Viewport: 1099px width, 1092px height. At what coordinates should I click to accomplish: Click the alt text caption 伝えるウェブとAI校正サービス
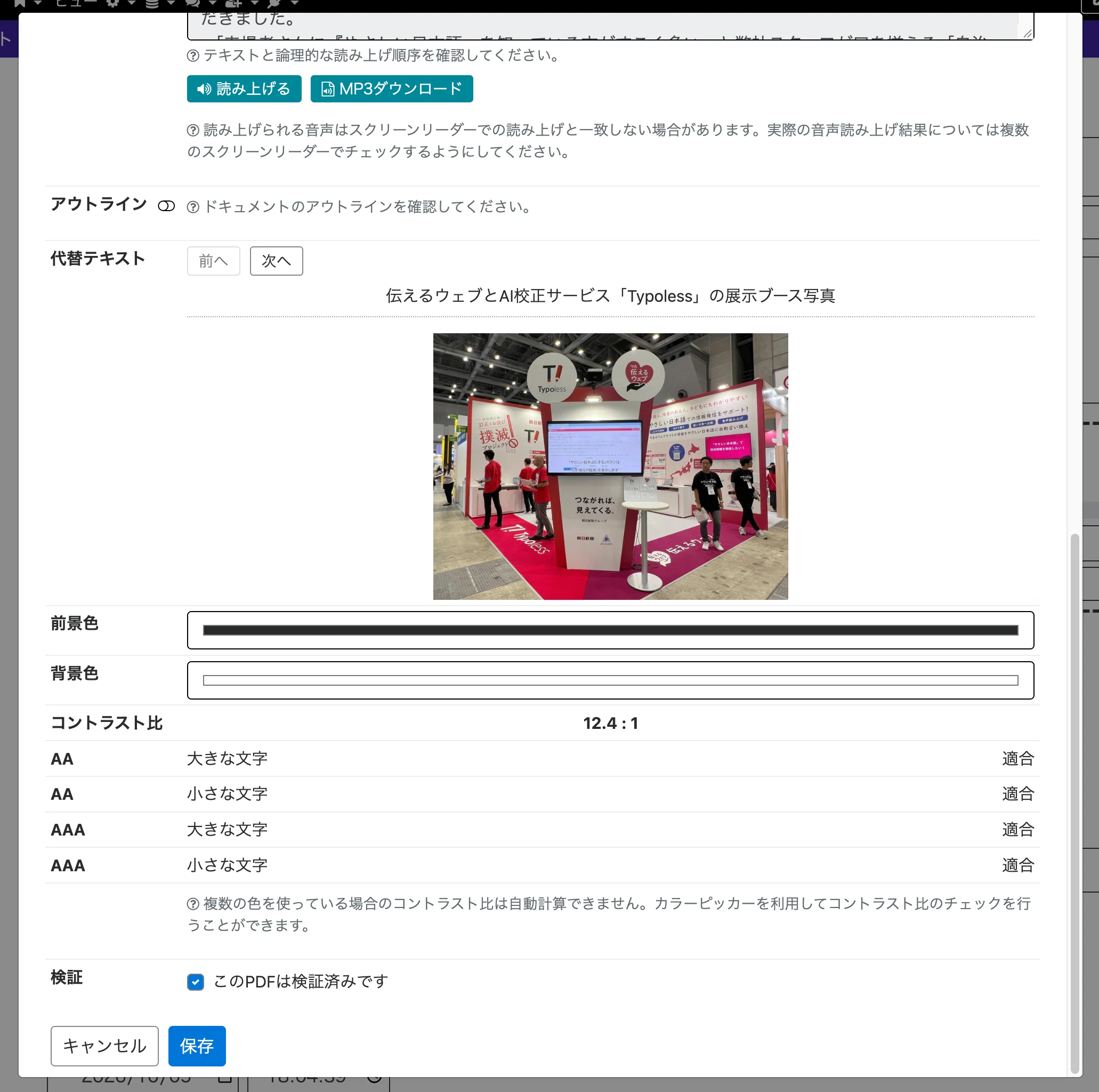610,296
